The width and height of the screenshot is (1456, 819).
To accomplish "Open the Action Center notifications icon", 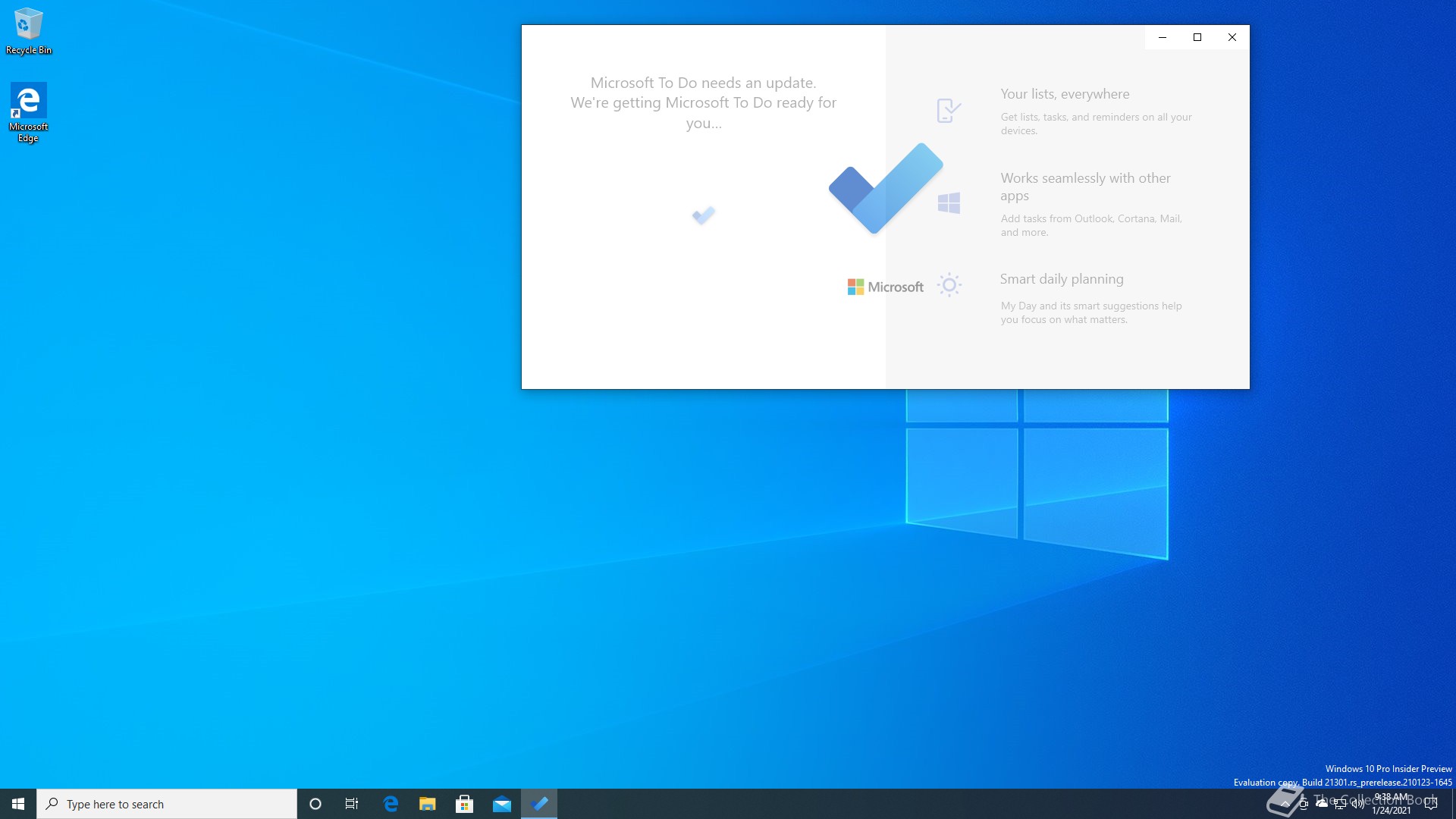I will 1431,804.
